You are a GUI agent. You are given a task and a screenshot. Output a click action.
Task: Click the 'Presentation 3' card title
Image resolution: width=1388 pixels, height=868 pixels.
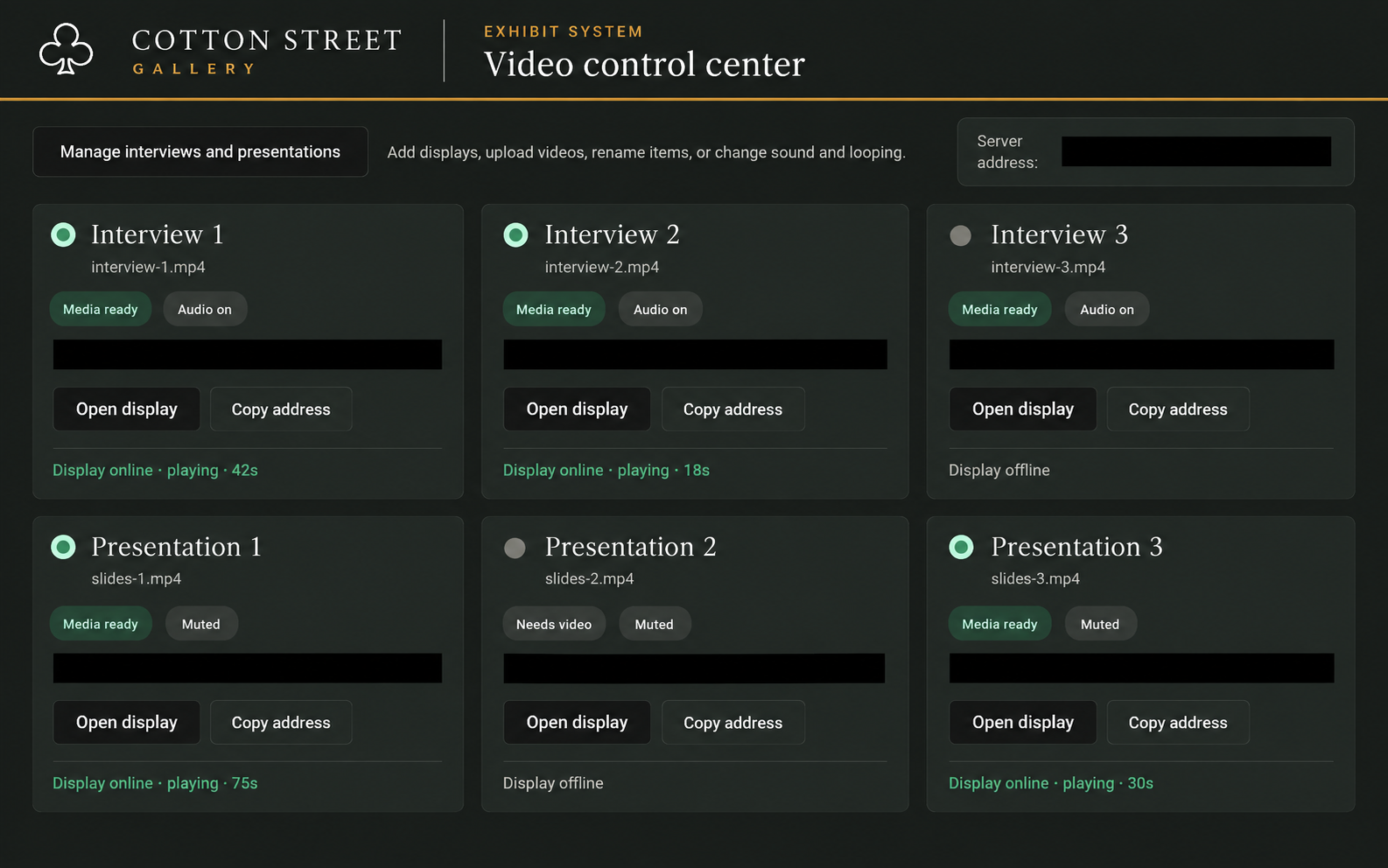[1076, 547]
